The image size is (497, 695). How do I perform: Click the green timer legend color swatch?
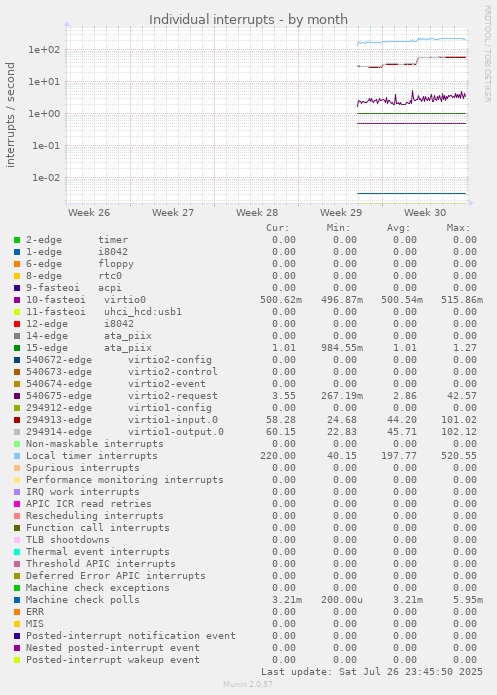tap(17, 240)
